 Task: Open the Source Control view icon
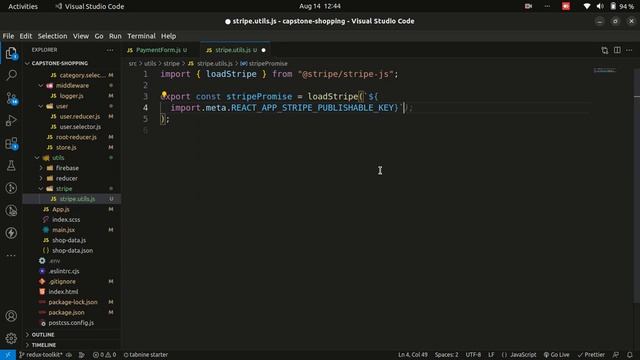[11, 98]
